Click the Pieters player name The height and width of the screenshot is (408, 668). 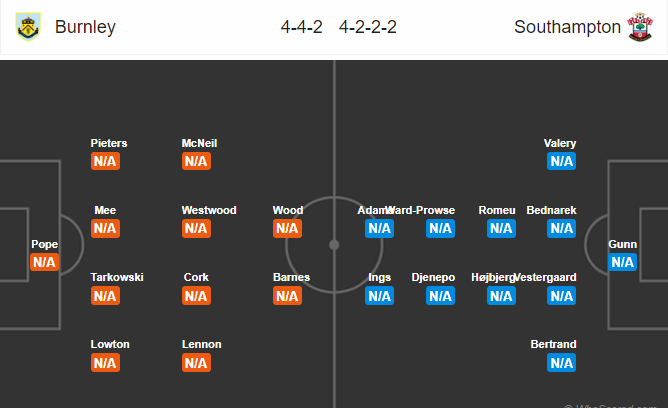click(x=109, y=143)
